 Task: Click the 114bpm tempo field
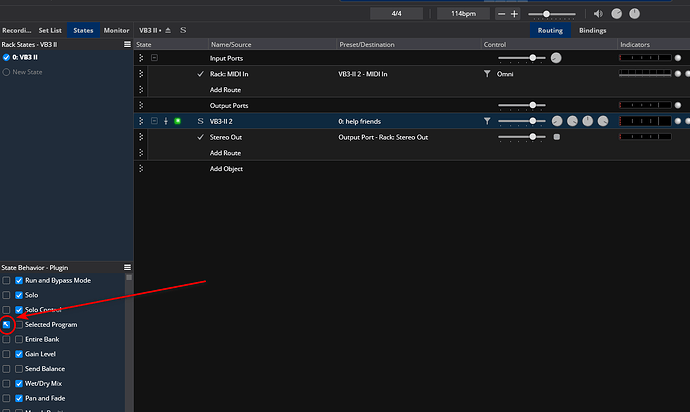[463, 14]
